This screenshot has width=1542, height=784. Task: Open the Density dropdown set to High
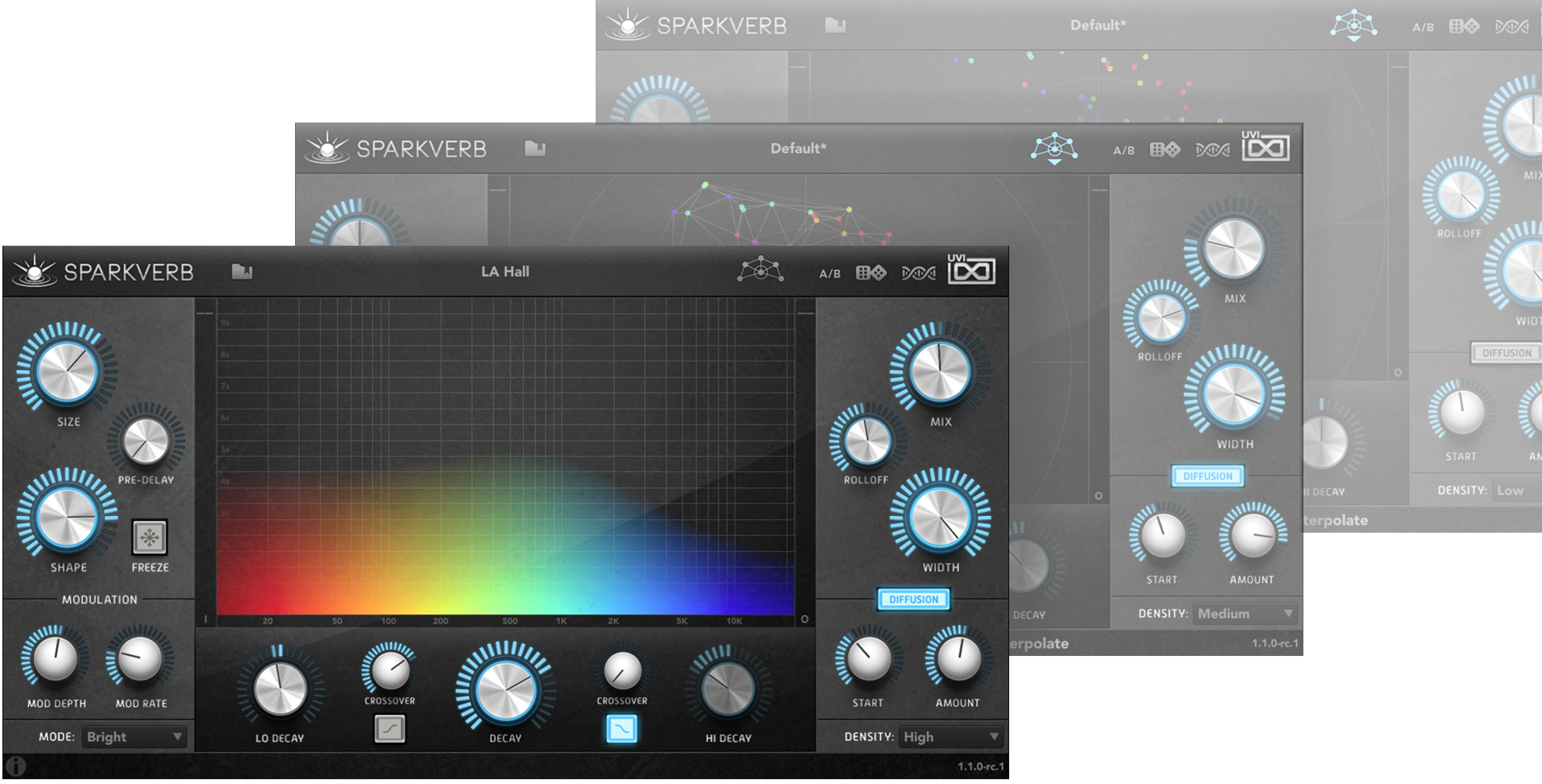(x=950, y=737)
